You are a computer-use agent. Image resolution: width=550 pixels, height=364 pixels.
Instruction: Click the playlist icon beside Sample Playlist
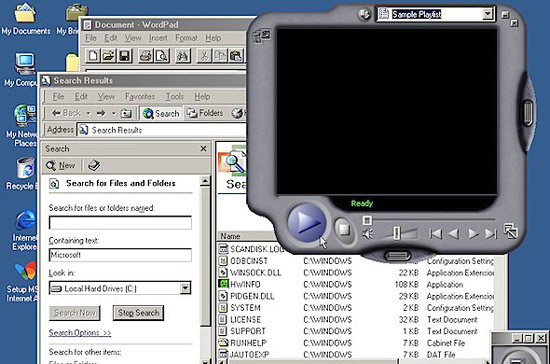(384, 14)
